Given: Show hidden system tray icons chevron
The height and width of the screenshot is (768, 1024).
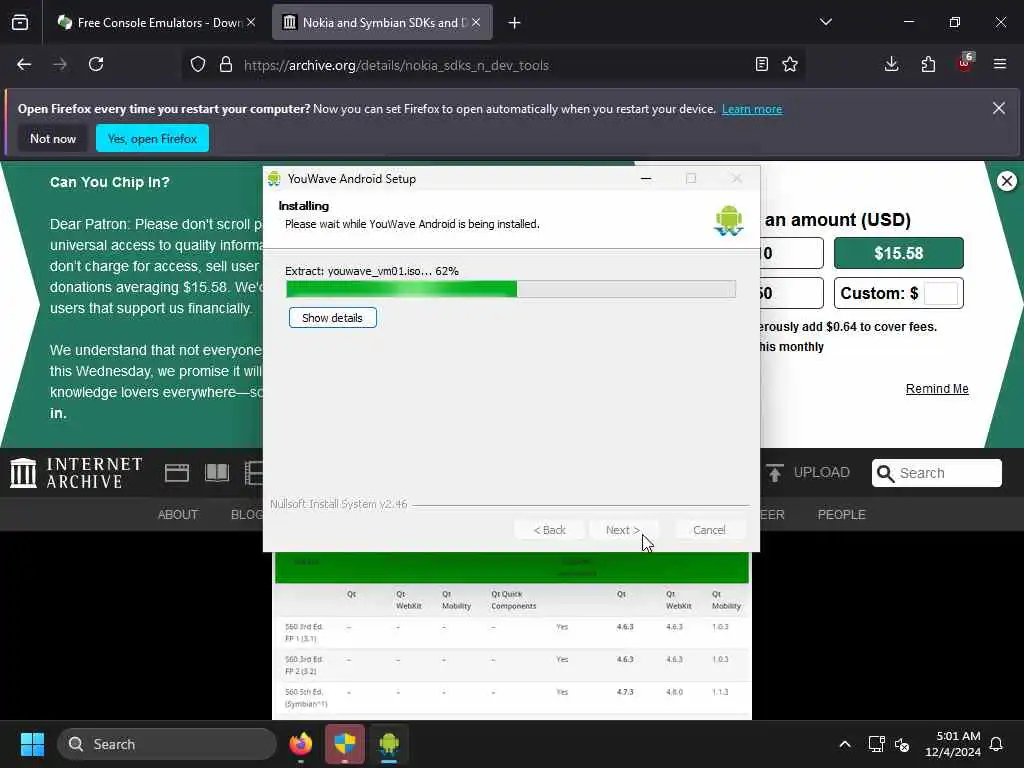Looking at the screenshot, I should [x=844, y=744].
